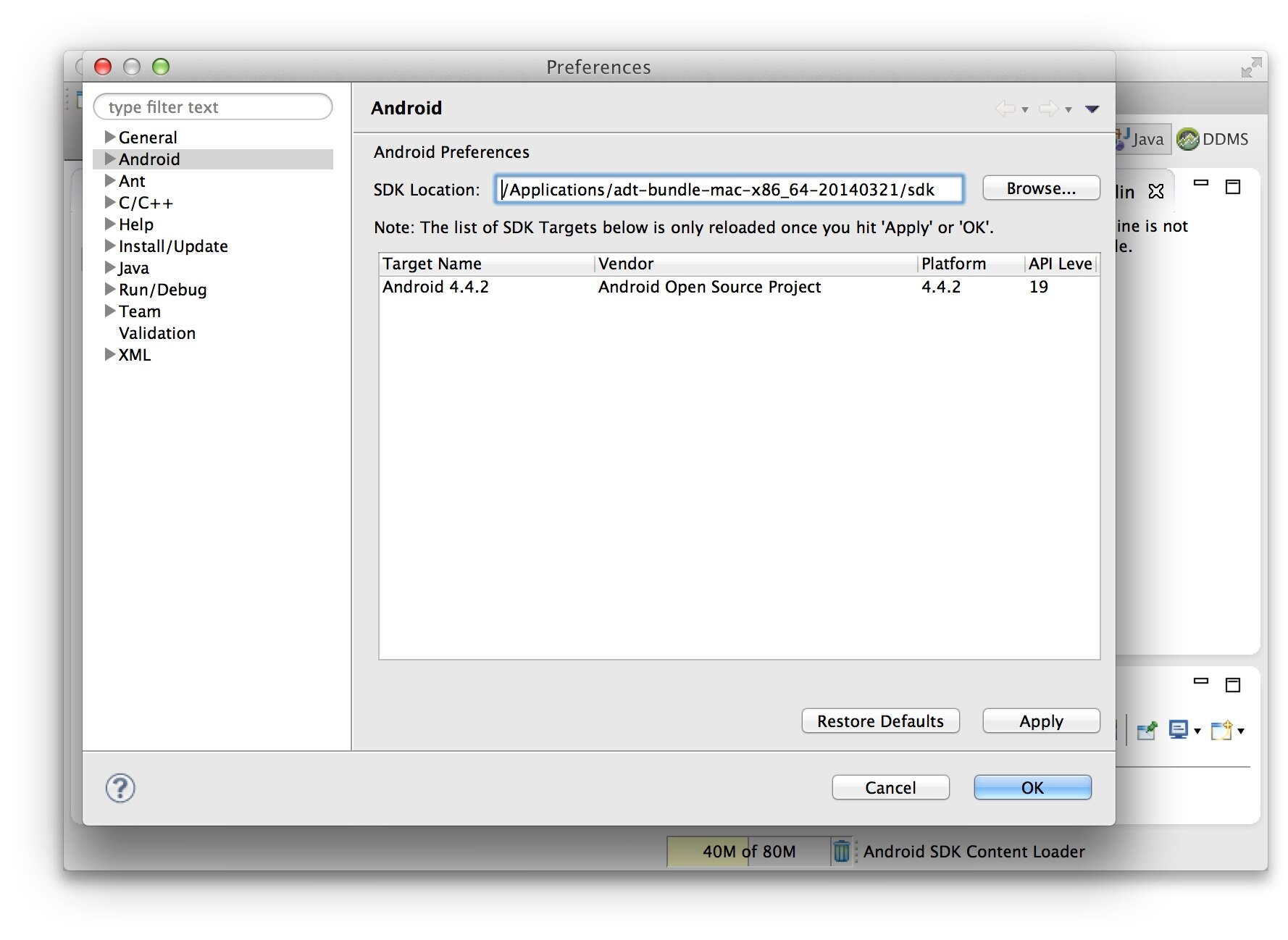Image resolution: width=1288 pixels, height=940 pixels.
Task: Open the DDMS perspective
Action: pyautogui.click(x=1213, y=139)
